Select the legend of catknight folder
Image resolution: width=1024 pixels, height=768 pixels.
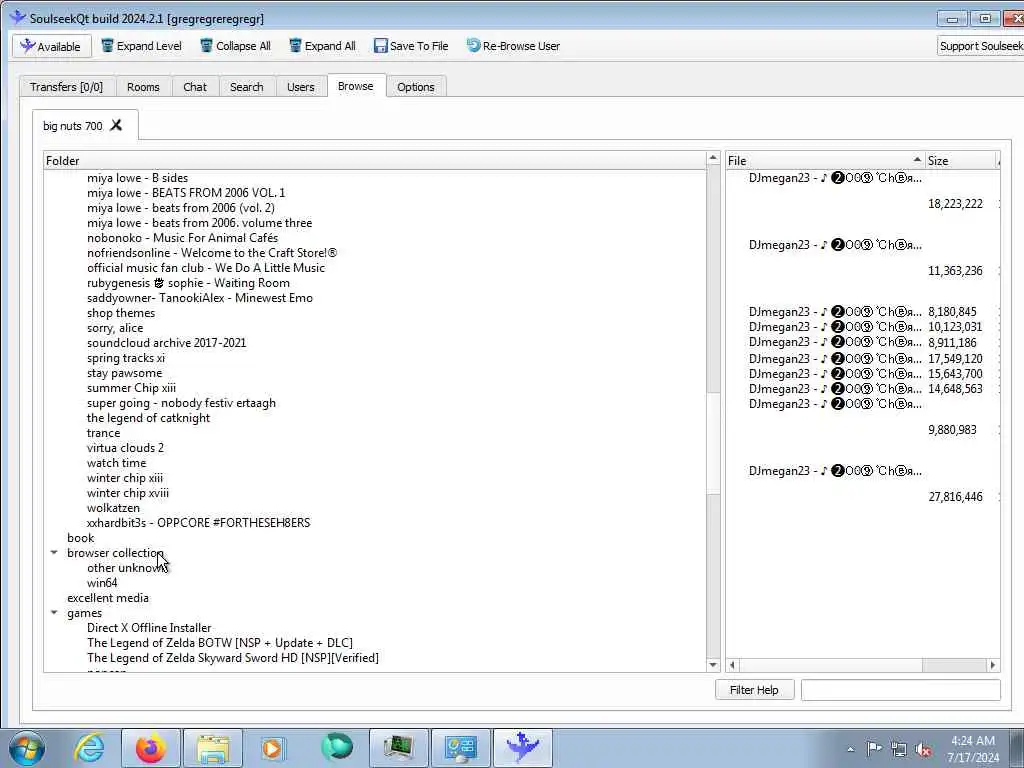pos(148,418)
